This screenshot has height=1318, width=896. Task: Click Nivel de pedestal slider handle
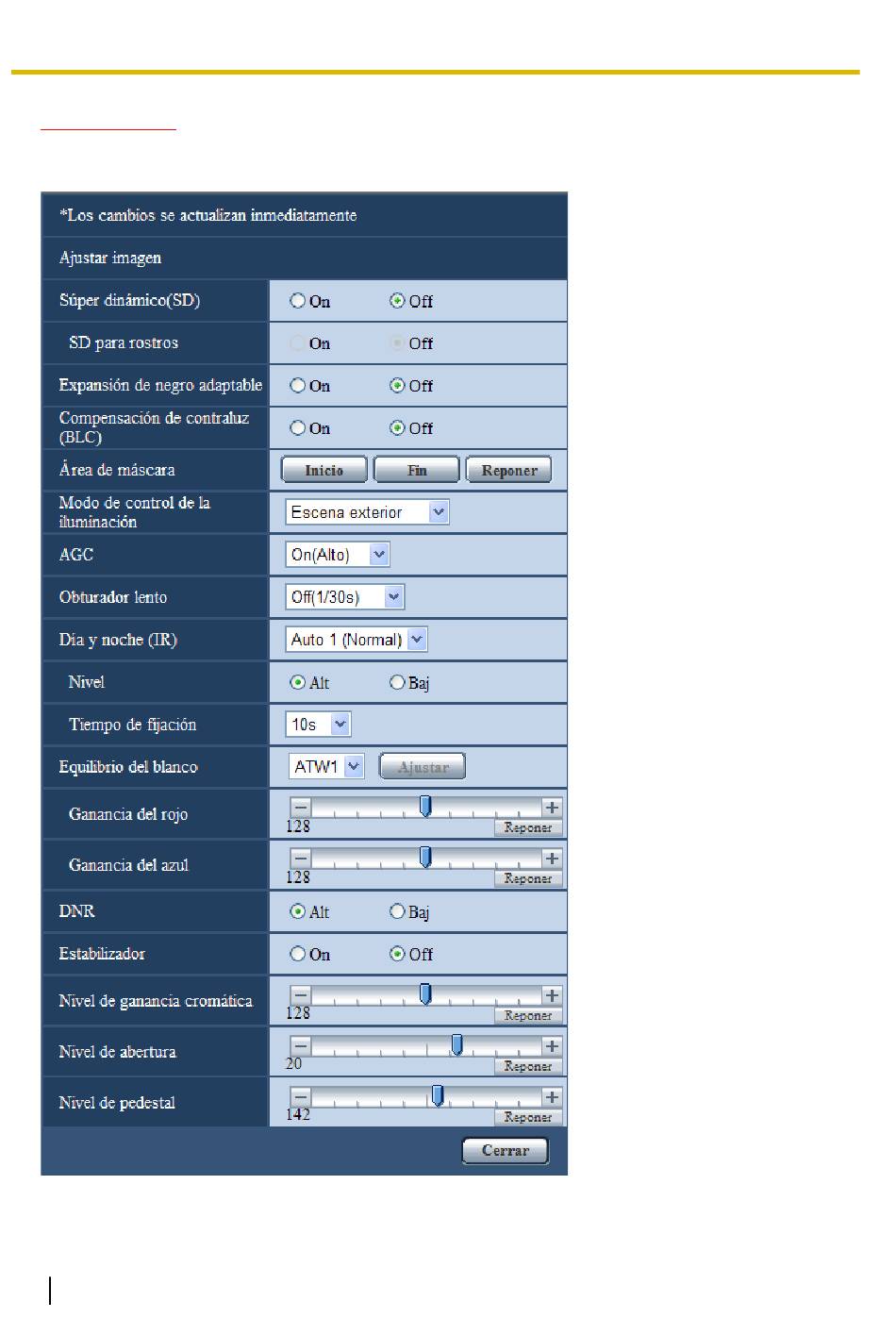(438, 1095)
